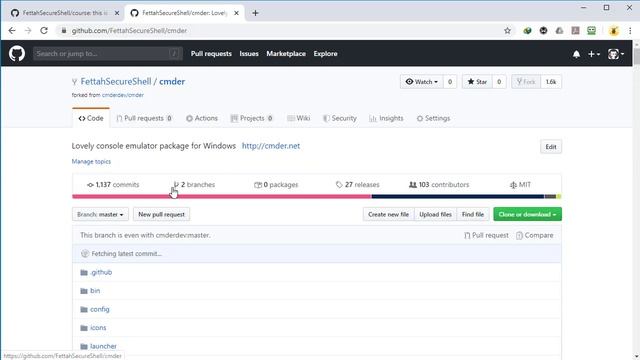Open the notifications bell

point(576,54)
